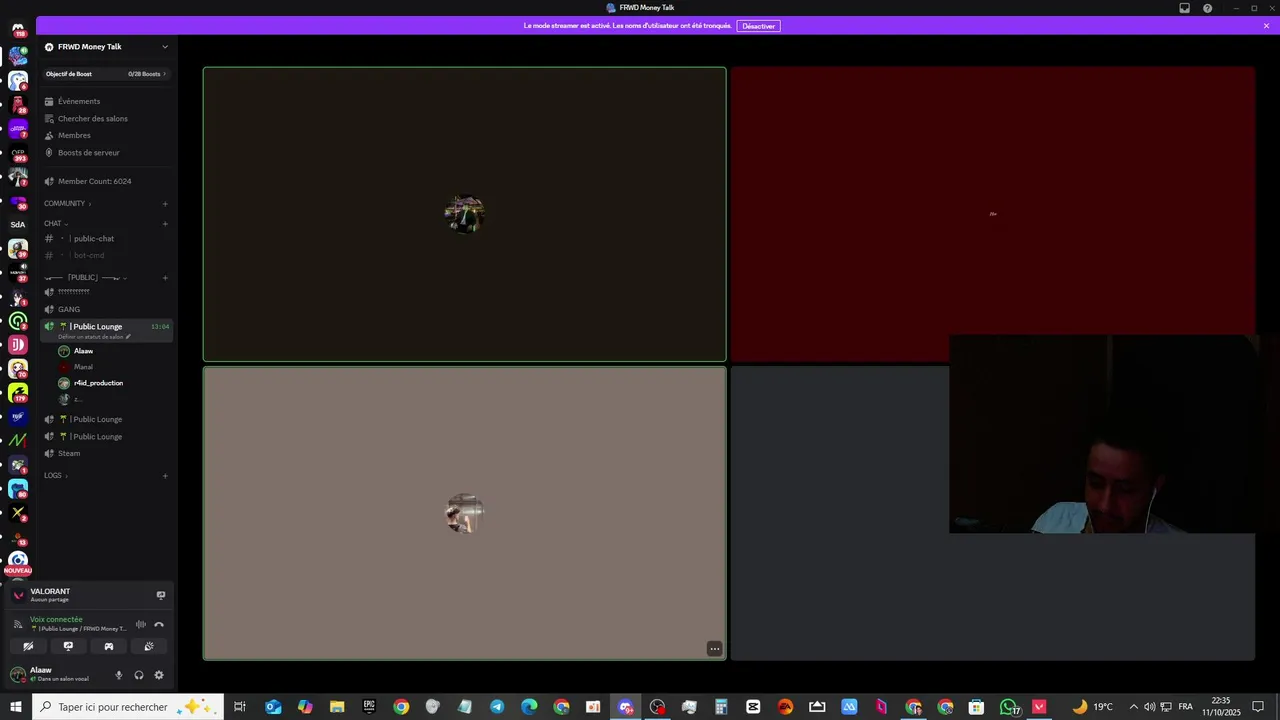Open Epic Games launcher from taskbar
This screenshot has width=1280, height=720.
[x=369, y=707]
